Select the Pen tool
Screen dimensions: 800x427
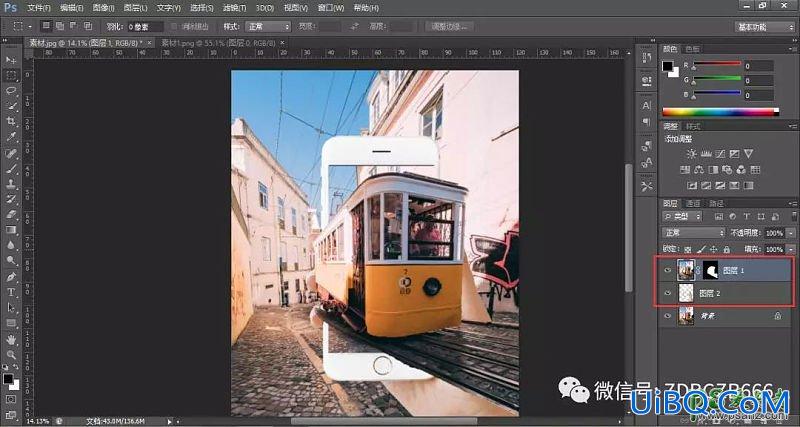pos(11,277)
